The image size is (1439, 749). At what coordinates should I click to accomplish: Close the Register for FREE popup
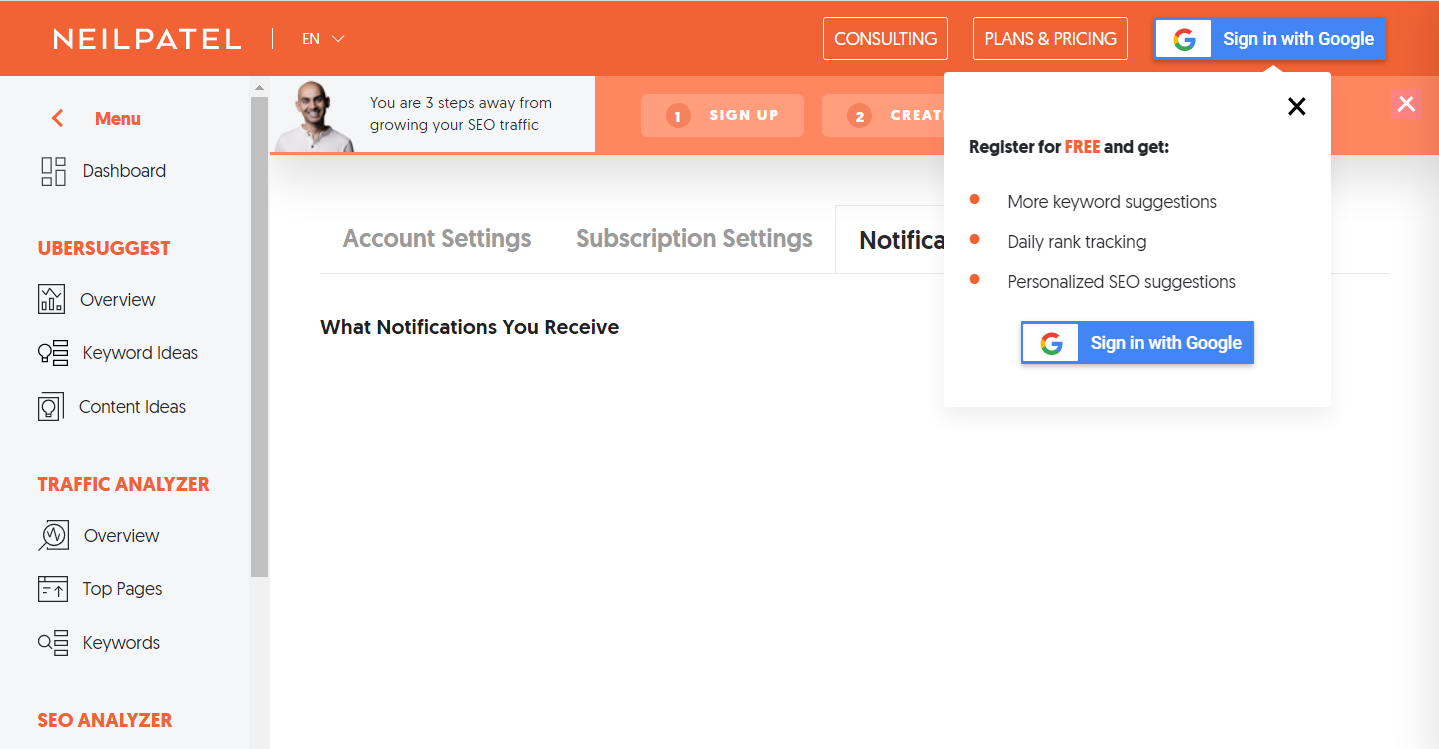click(x=1297, y=107)
